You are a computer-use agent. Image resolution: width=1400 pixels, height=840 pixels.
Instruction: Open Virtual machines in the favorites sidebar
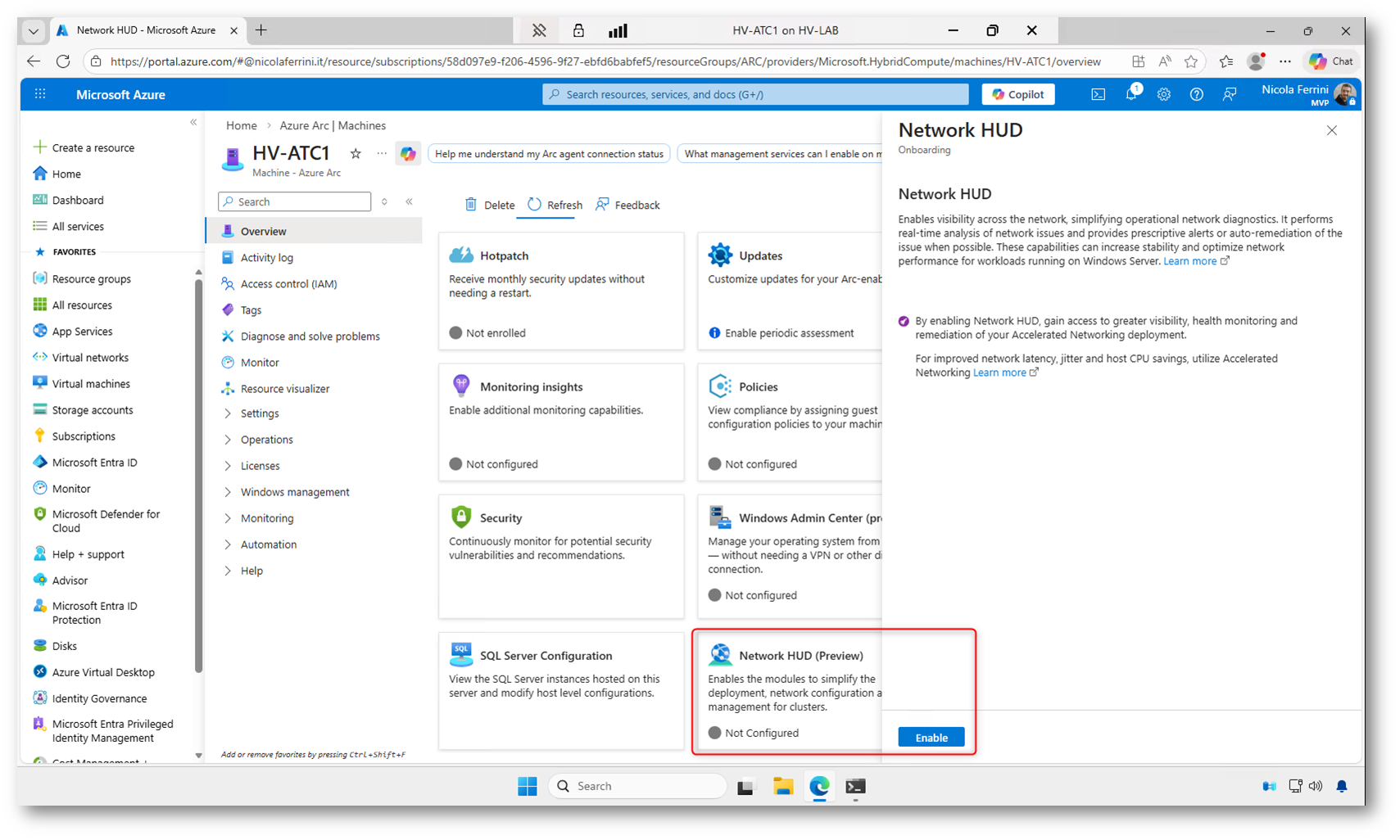click(x=91, y=383)
